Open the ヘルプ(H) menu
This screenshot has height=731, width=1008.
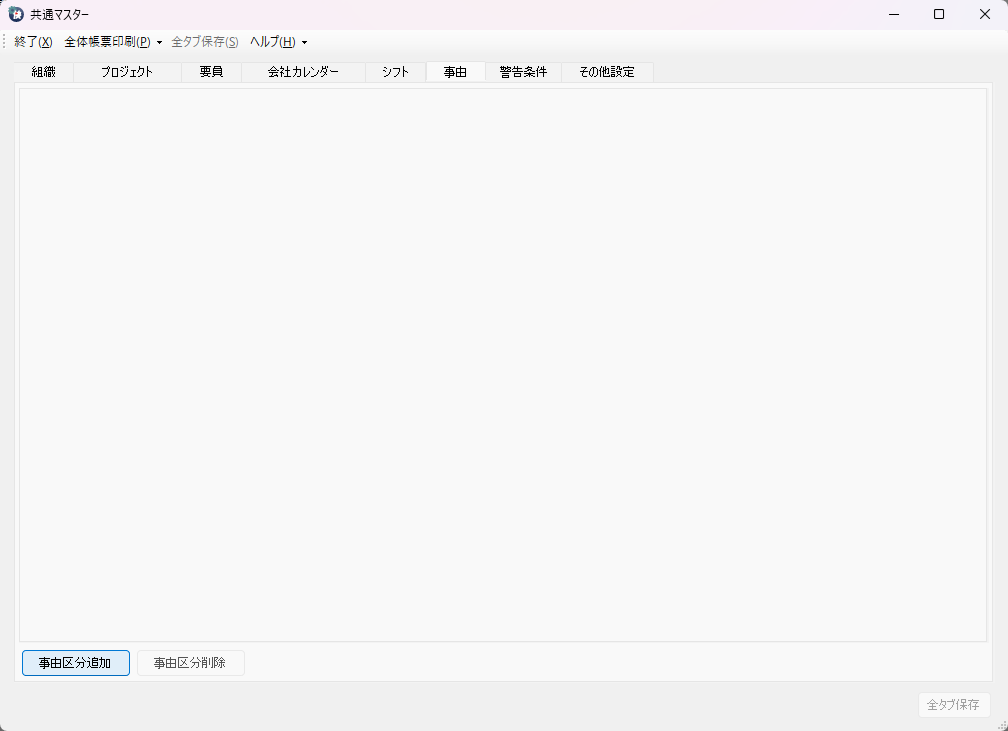click(x=273, y=42)
